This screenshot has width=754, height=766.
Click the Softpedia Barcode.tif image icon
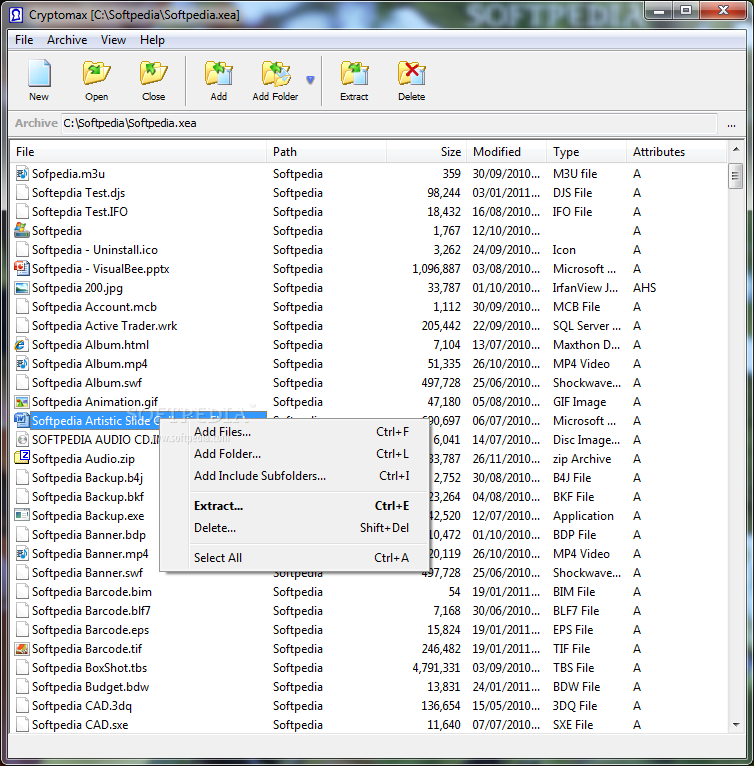[x=22, y=649]
